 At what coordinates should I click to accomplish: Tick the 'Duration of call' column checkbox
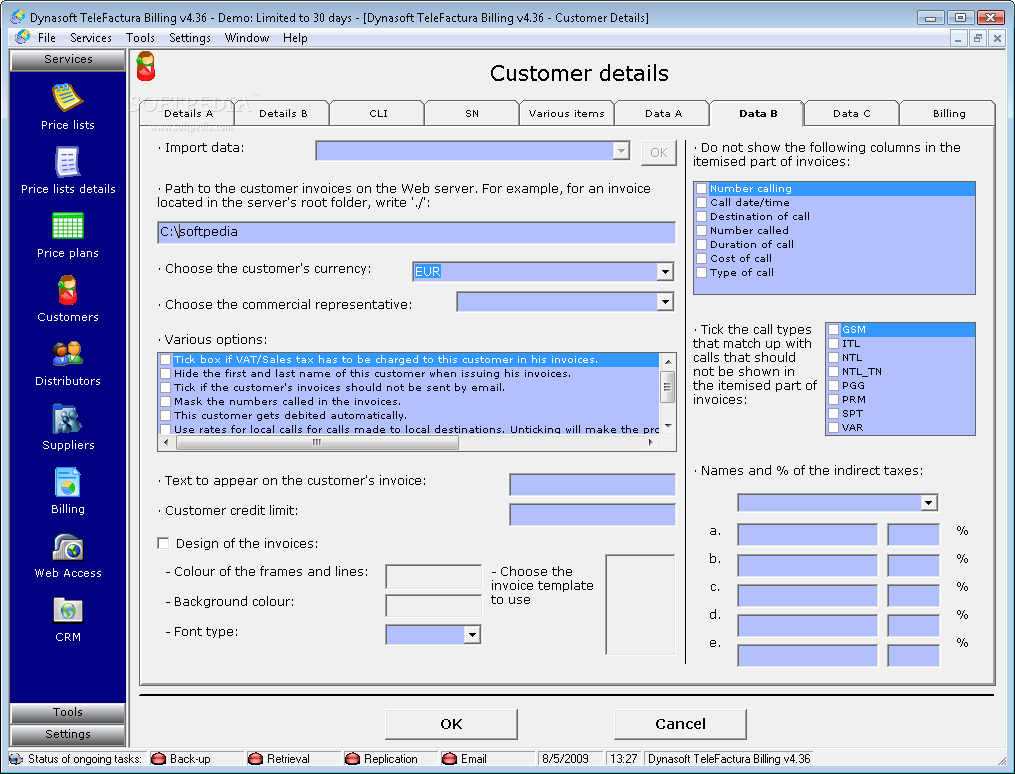click(702, 245)
